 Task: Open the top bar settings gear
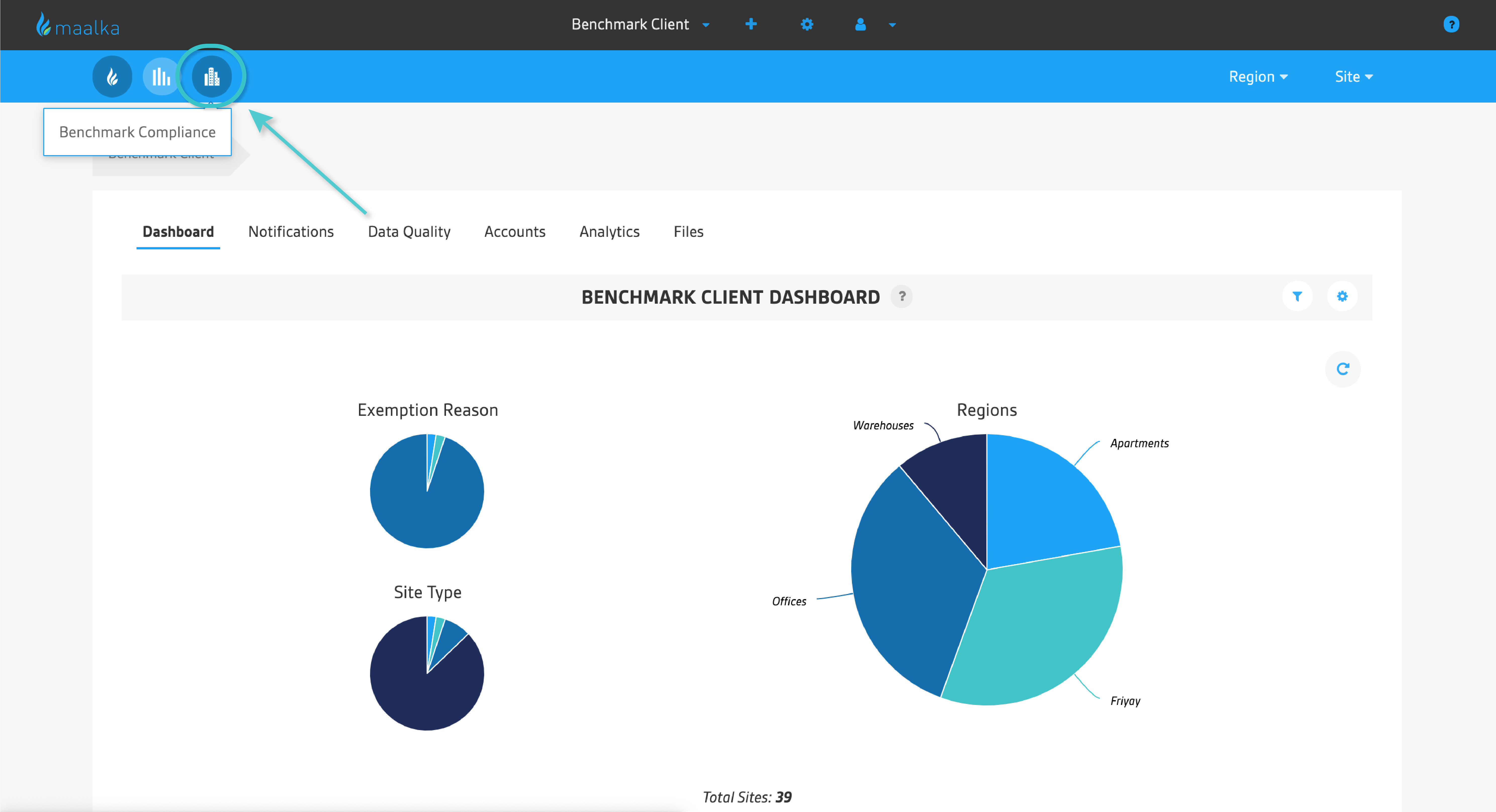point(807,24)
